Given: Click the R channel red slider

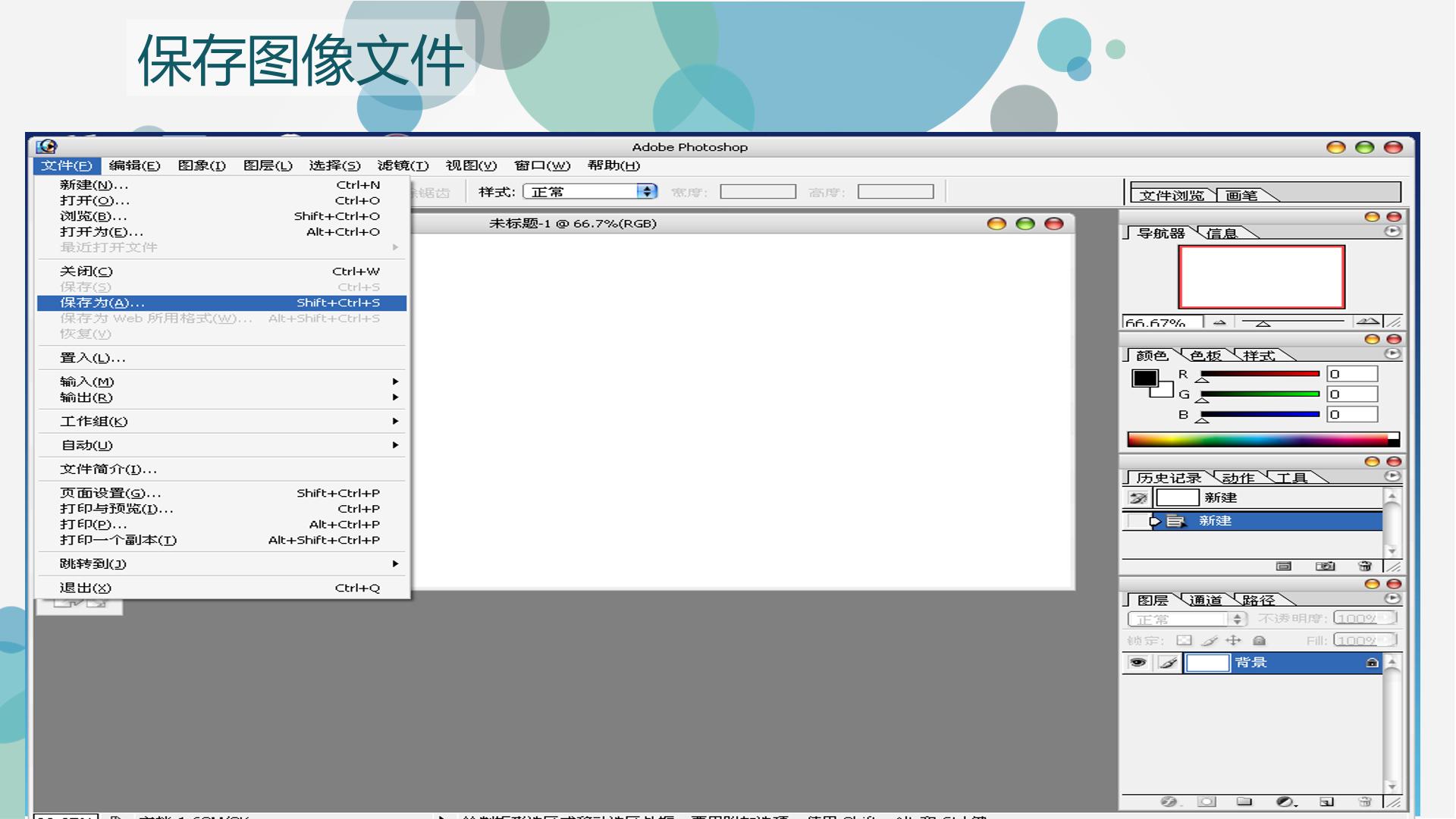Looking at the screenshot, I should pyautogui.click(x=1260, y=374).
